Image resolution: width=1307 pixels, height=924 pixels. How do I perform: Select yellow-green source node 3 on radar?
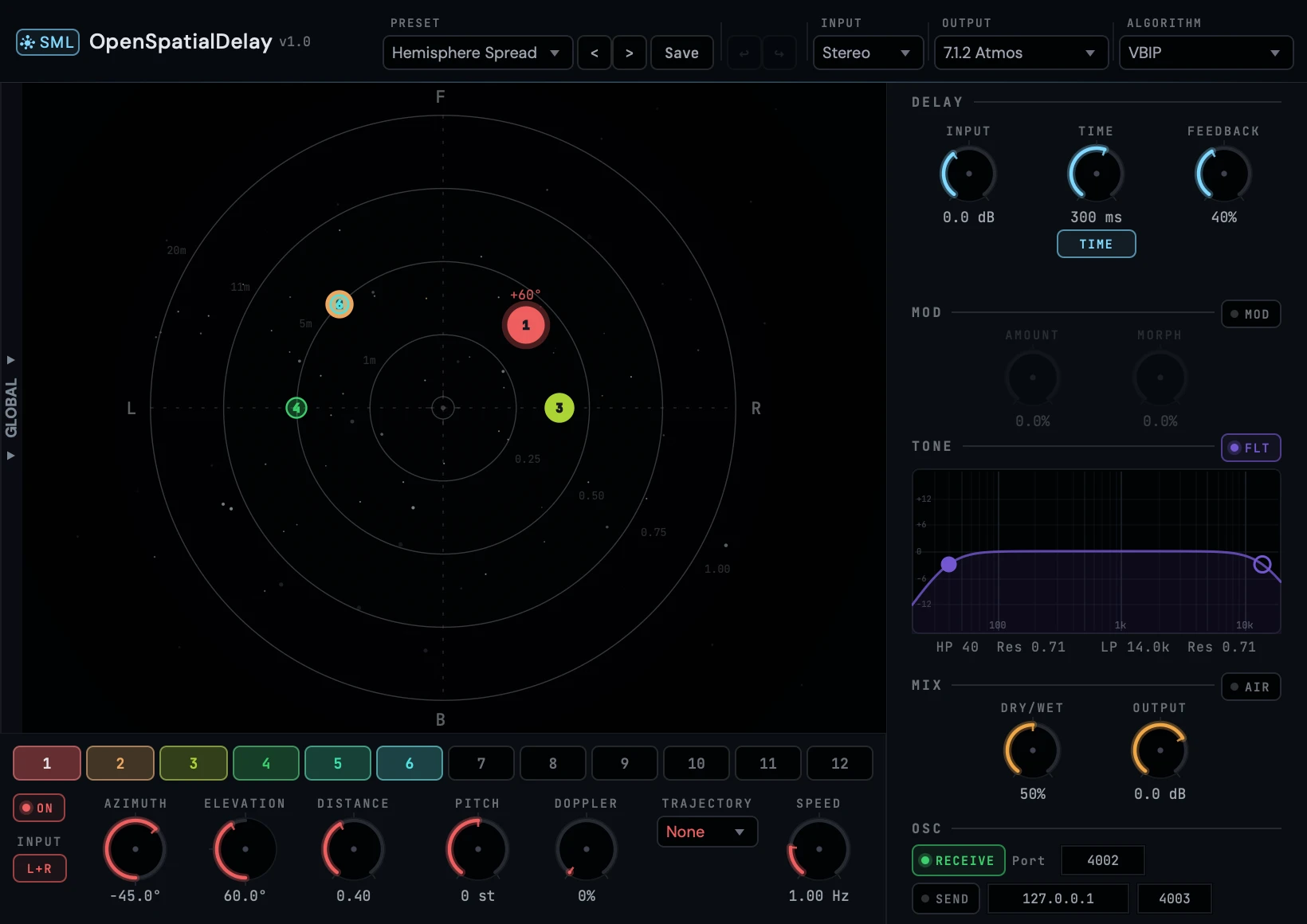tap(559, 408)
